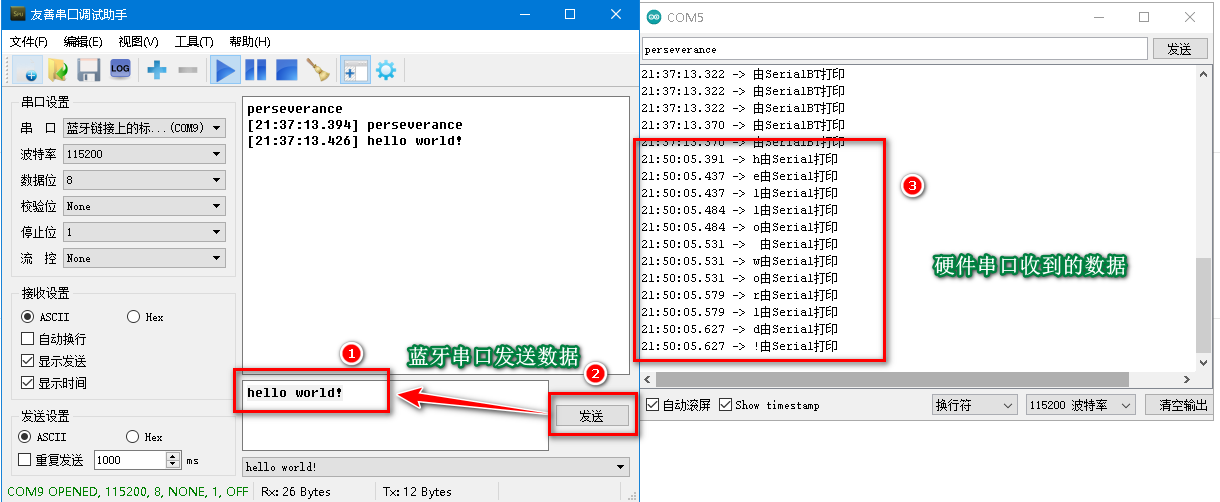Expand the 校验位 None dropdown
This screenshot has width=1220, height=502.
pos(144,206)
